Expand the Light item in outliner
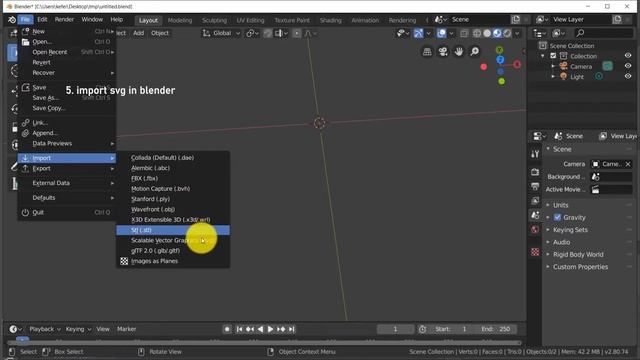Screen dimensions: 640x360 553,76
